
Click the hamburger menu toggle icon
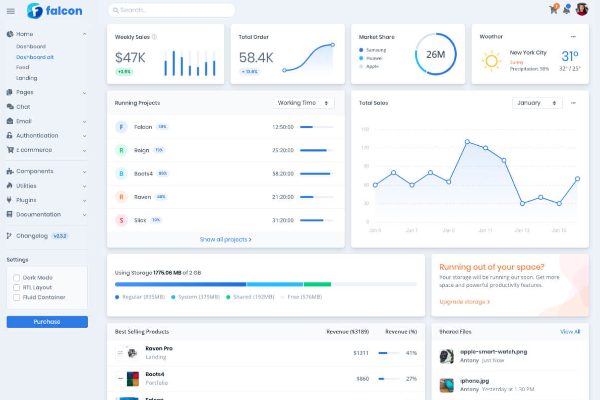click(x=10, y=11)
